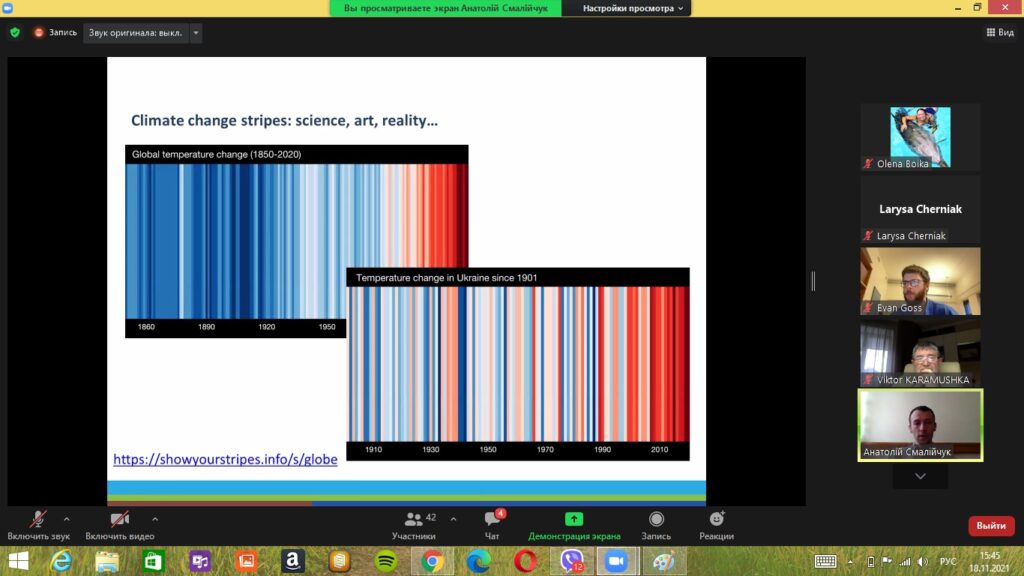Click the green Демонстрация экрана share icon
Image resolution: width=1024 pixels, height=576 pixels.
click(x=574, y=519)
